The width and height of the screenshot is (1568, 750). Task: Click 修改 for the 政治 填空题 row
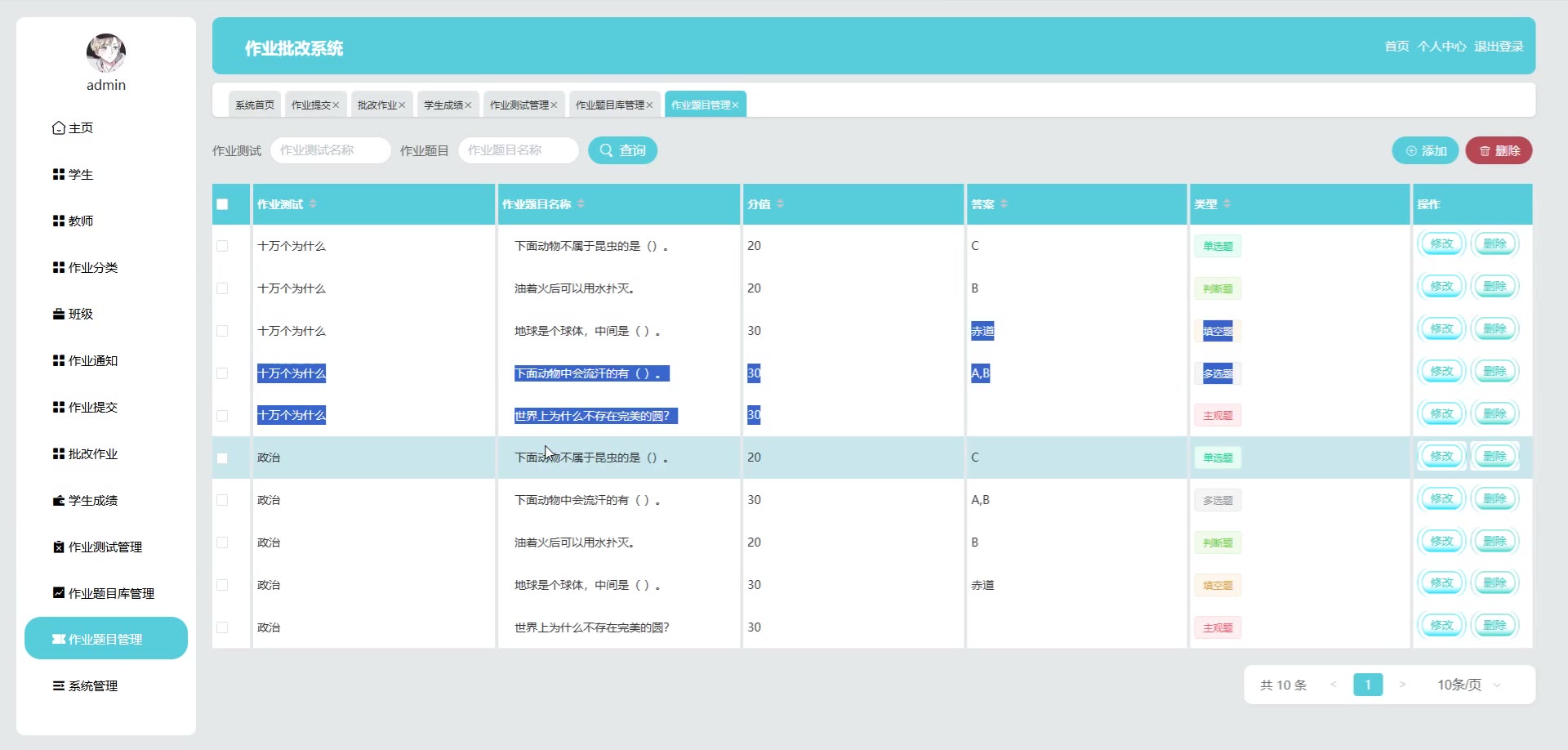click(x=1442, y=583)
